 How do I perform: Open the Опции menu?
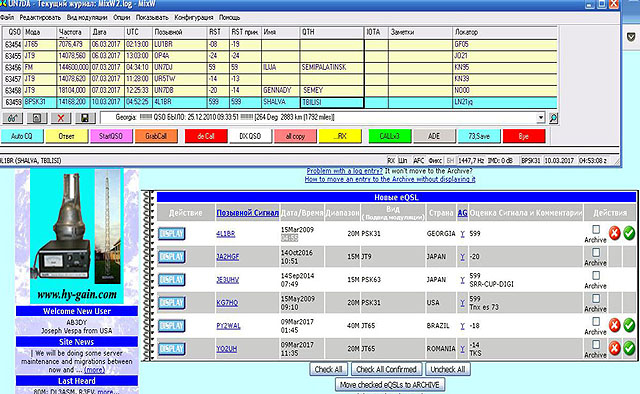pyautogui.click(x=122, y=18)
